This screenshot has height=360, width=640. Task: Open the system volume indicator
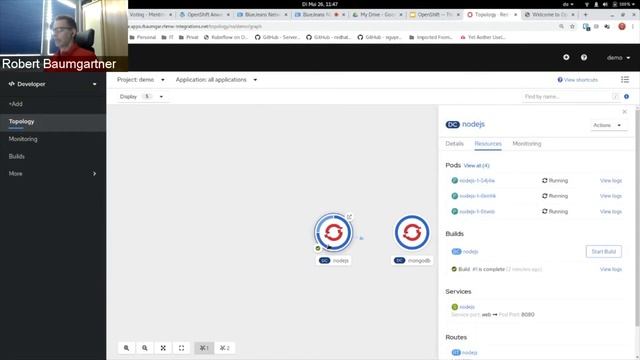click(605, 4)
